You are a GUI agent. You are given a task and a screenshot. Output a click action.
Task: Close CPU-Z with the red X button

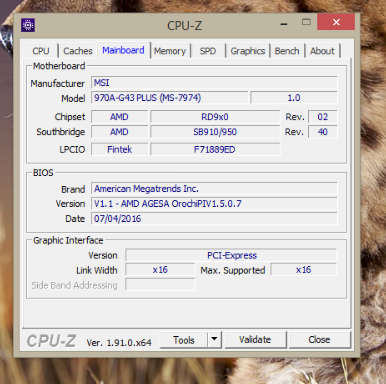[336, 22]
